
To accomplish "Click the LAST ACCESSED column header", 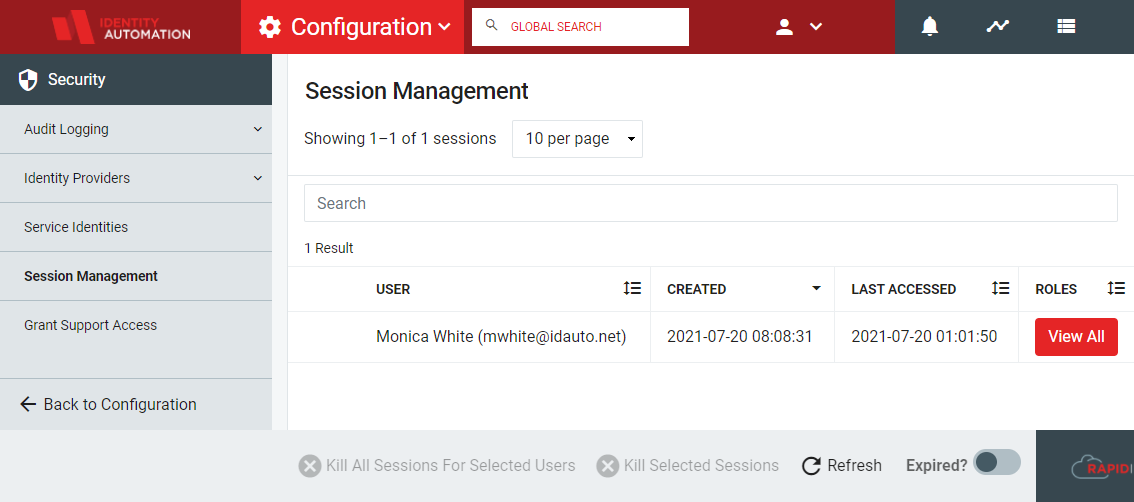I will 903,289.
